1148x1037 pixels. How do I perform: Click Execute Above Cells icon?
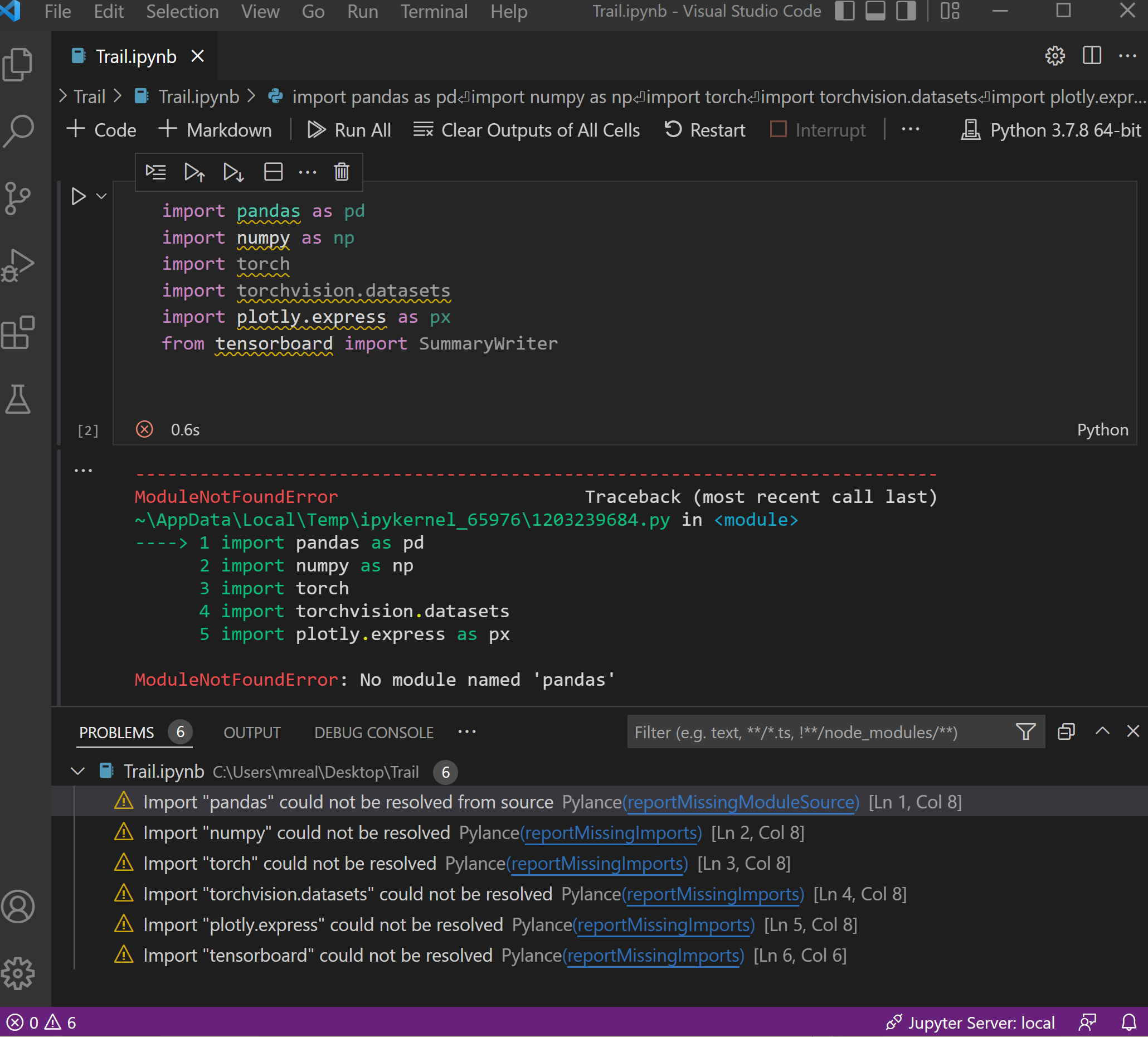pos(194,172)
